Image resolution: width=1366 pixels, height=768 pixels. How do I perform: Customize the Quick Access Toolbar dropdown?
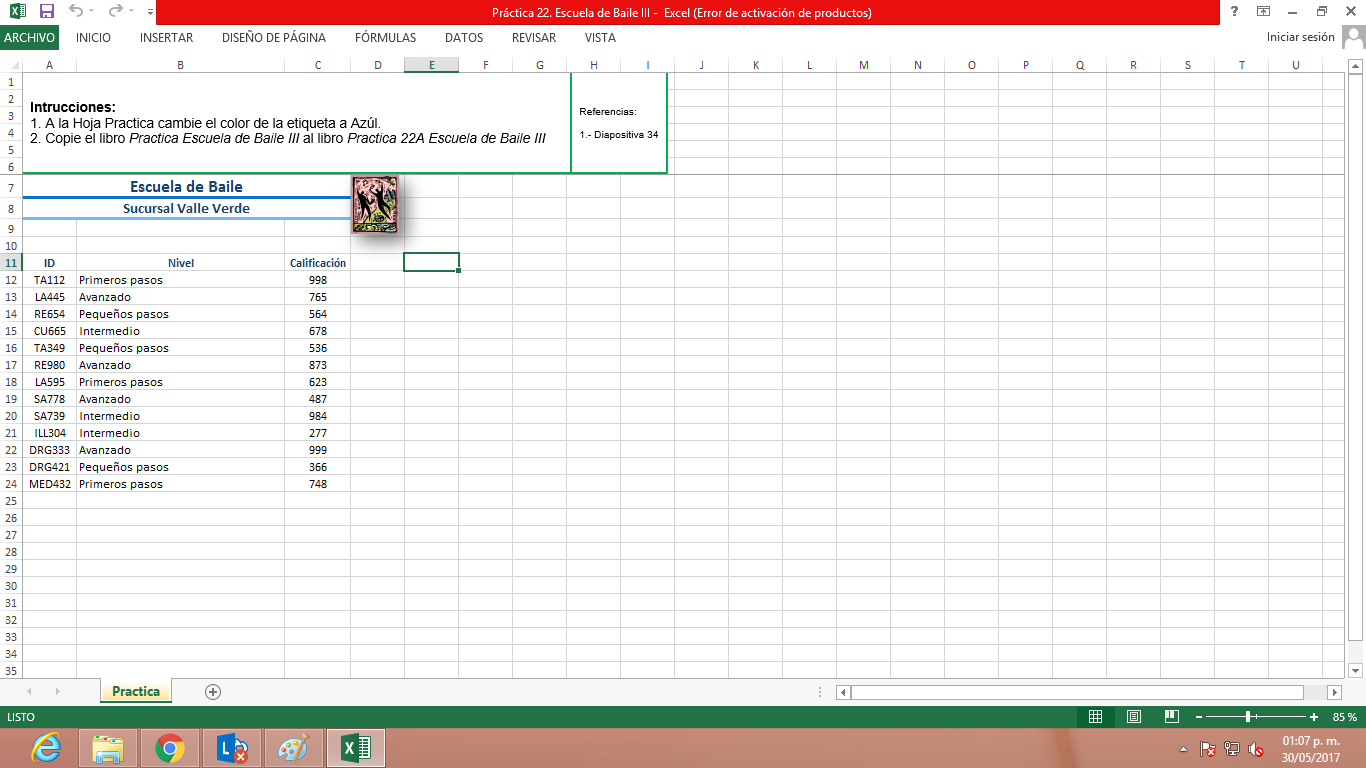click(150, 12)
